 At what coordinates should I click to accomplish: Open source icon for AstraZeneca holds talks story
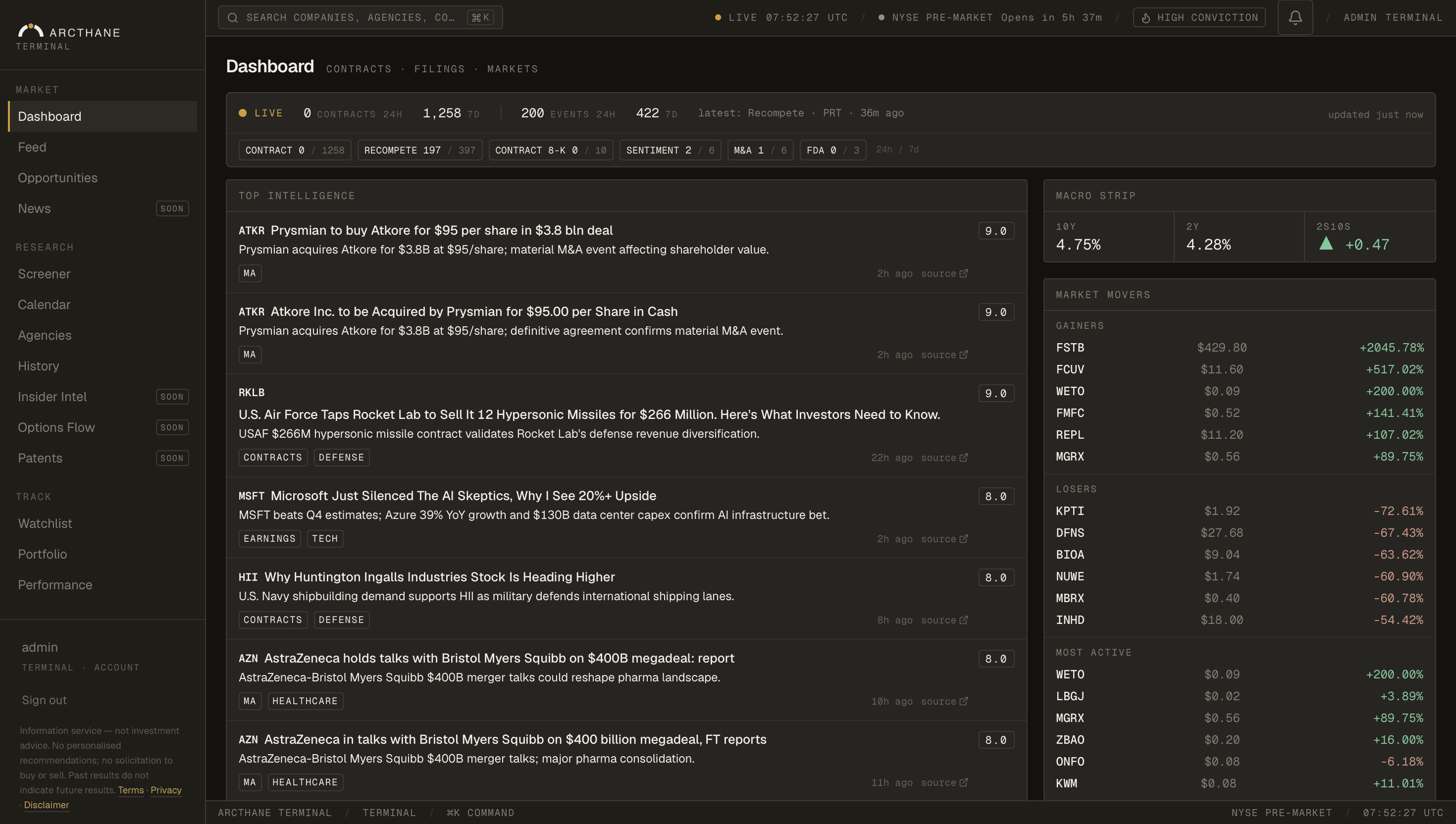(964, 701)
